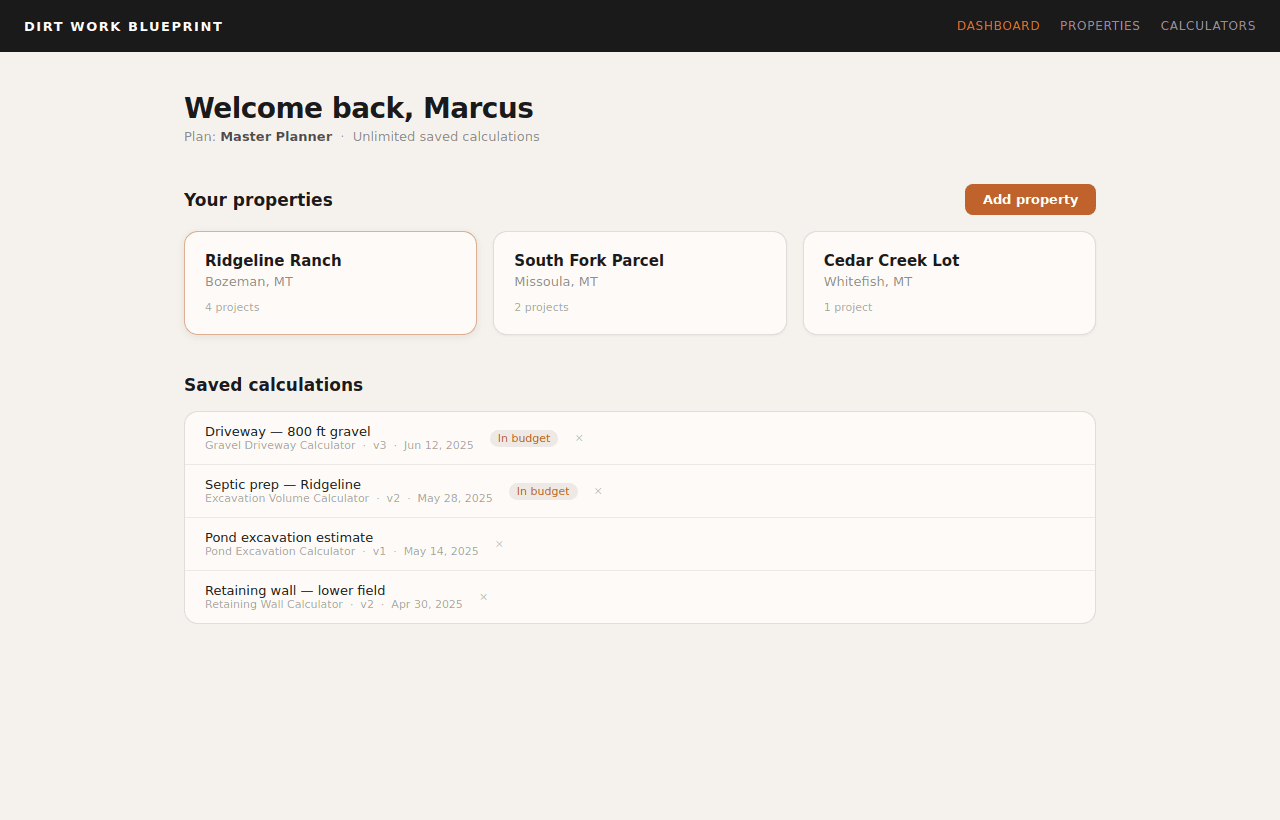Click the Add property button
Viewport: 1280px width, 820px height.
click(x=1030, y=199)
